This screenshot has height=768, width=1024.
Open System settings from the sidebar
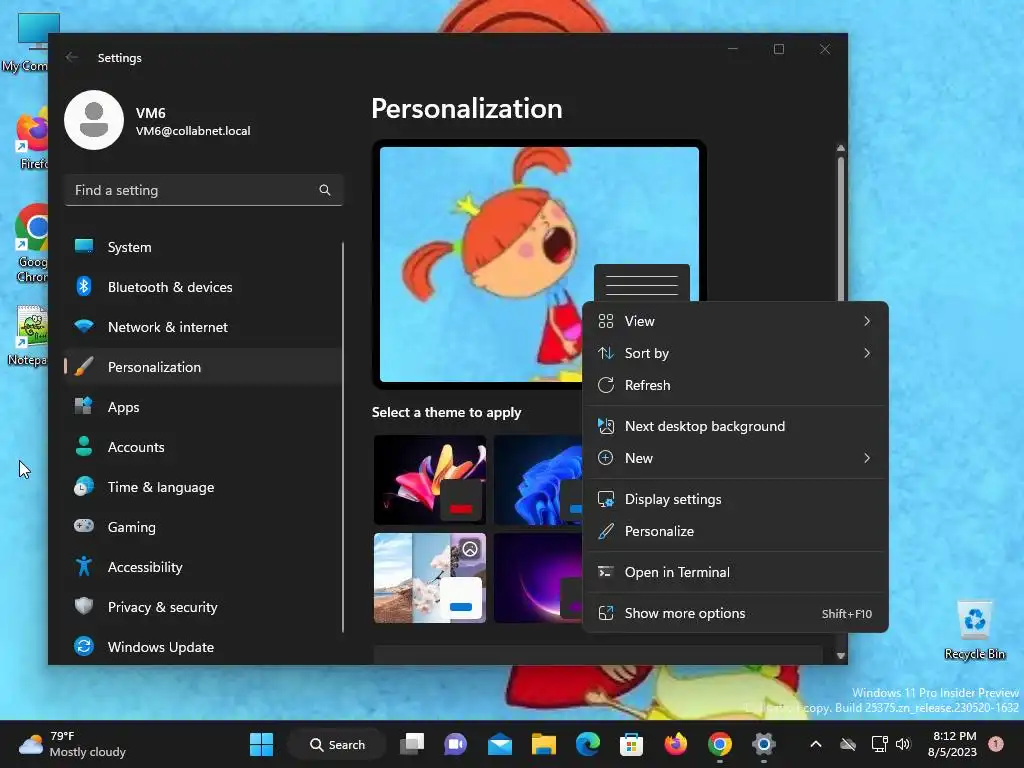203,247
